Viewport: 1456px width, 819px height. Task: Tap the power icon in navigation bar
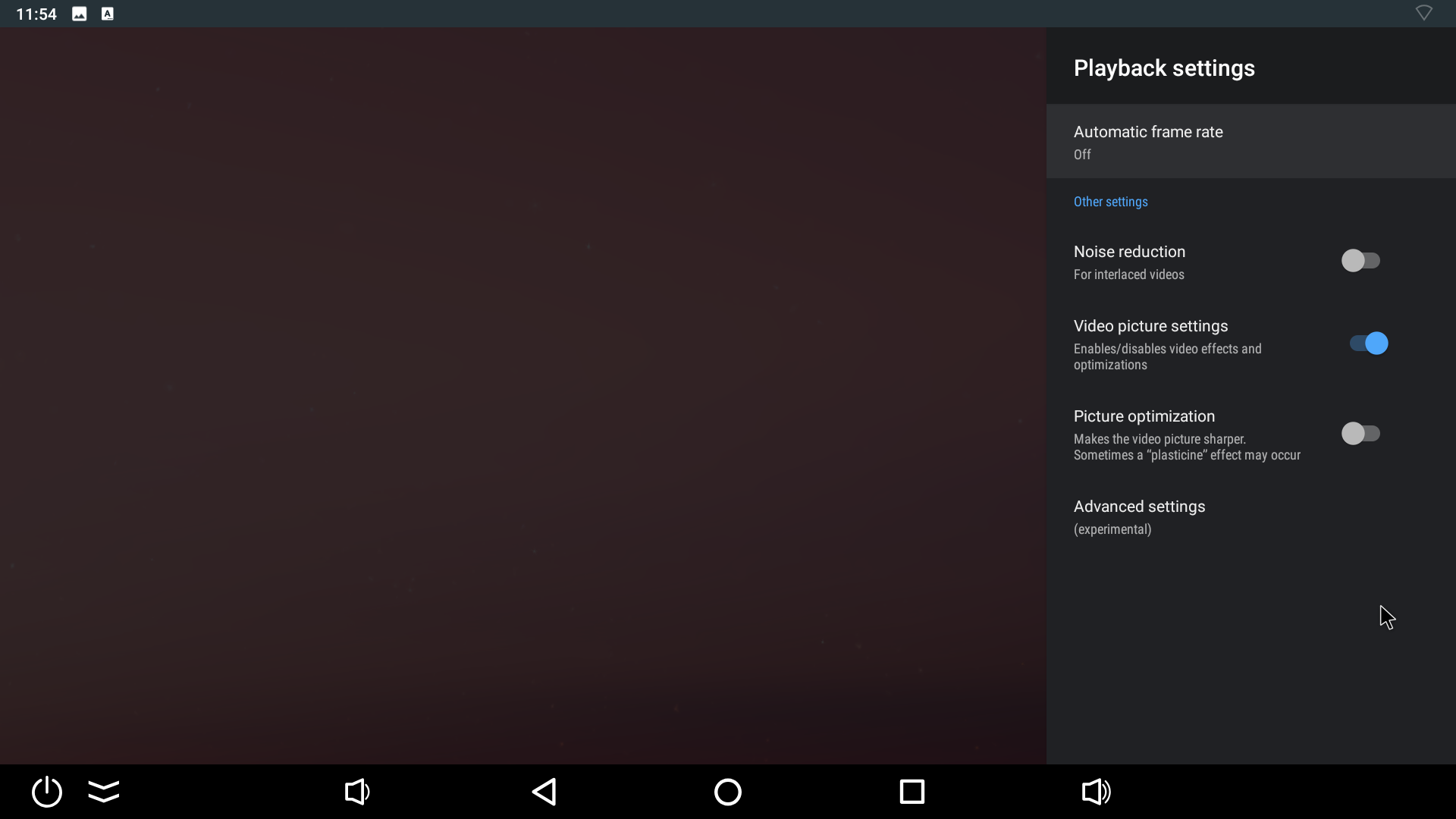(x=47, y=792)
